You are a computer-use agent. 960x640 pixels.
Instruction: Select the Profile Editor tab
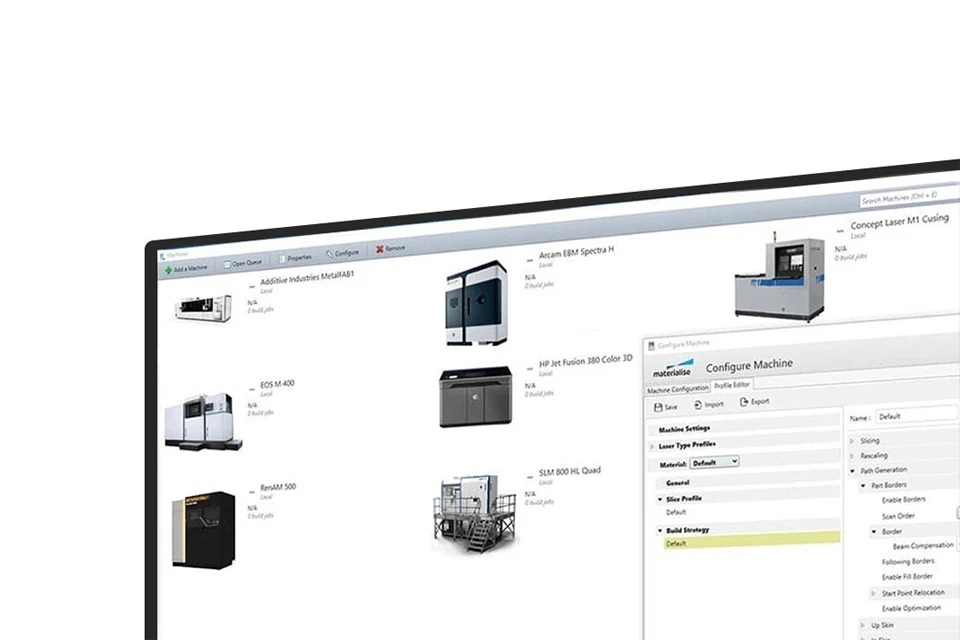point(732,385)
